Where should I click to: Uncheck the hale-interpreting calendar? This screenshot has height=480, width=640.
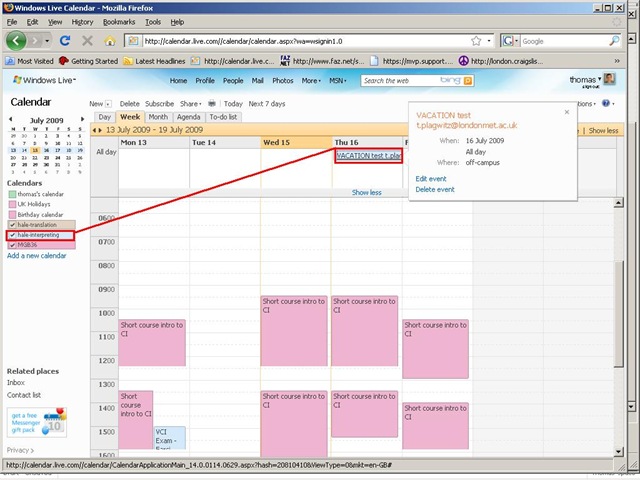[x=11, y=235]
